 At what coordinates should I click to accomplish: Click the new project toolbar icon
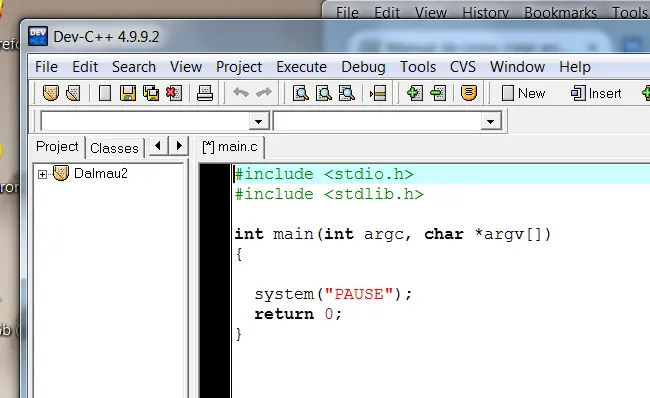51,93
